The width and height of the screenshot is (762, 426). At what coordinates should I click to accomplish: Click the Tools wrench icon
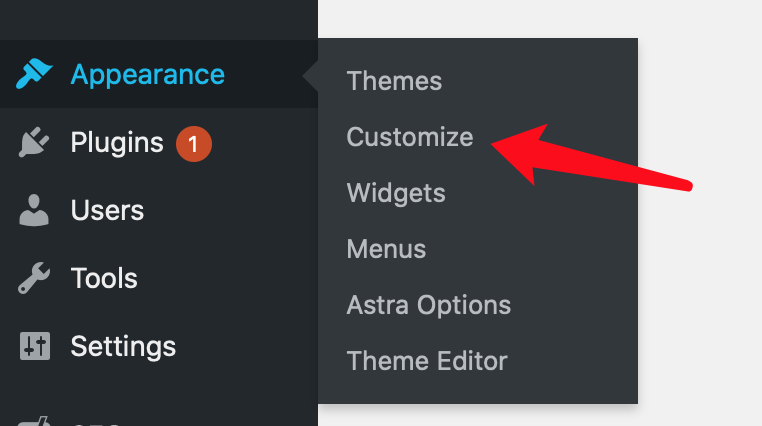pos(34,278)
